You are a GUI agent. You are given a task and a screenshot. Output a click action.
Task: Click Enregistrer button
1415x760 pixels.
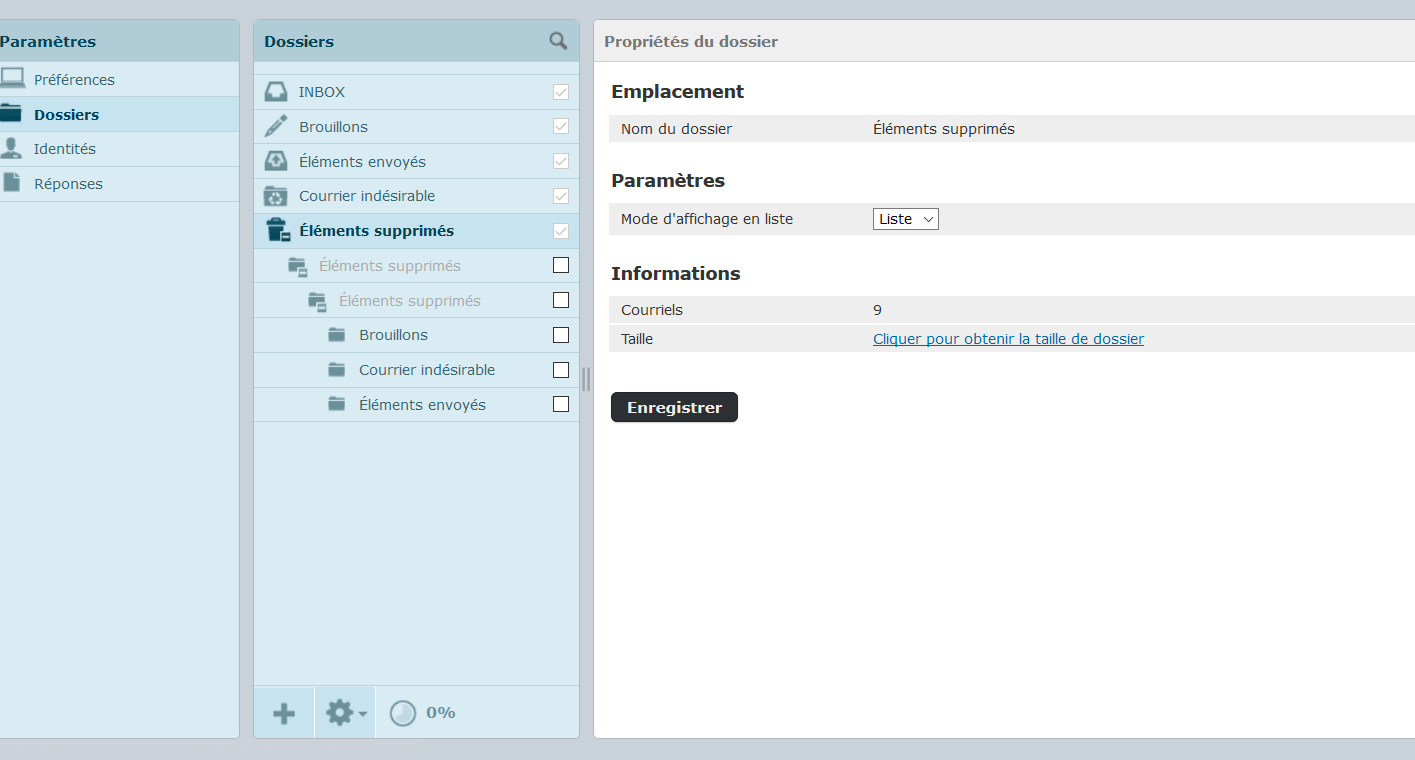[674, 407]
